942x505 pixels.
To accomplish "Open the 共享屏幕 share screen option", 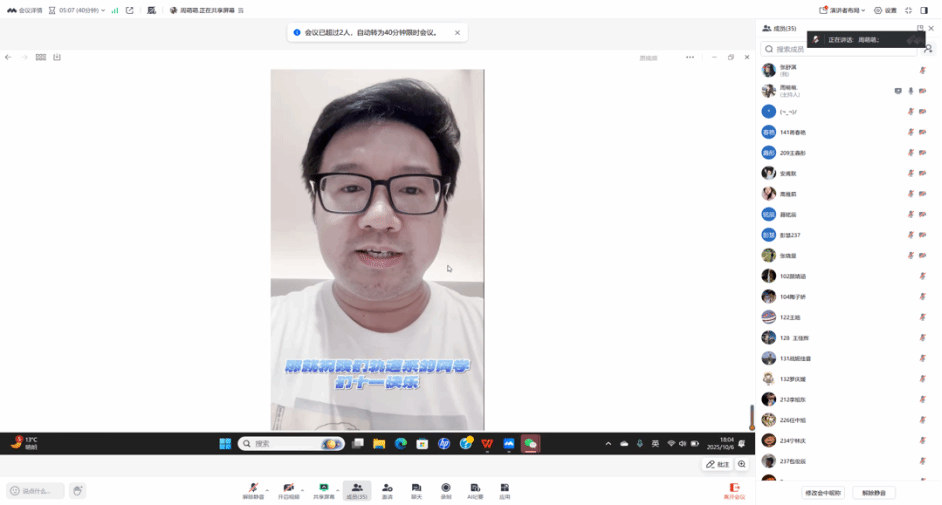I will click(323, 488).
